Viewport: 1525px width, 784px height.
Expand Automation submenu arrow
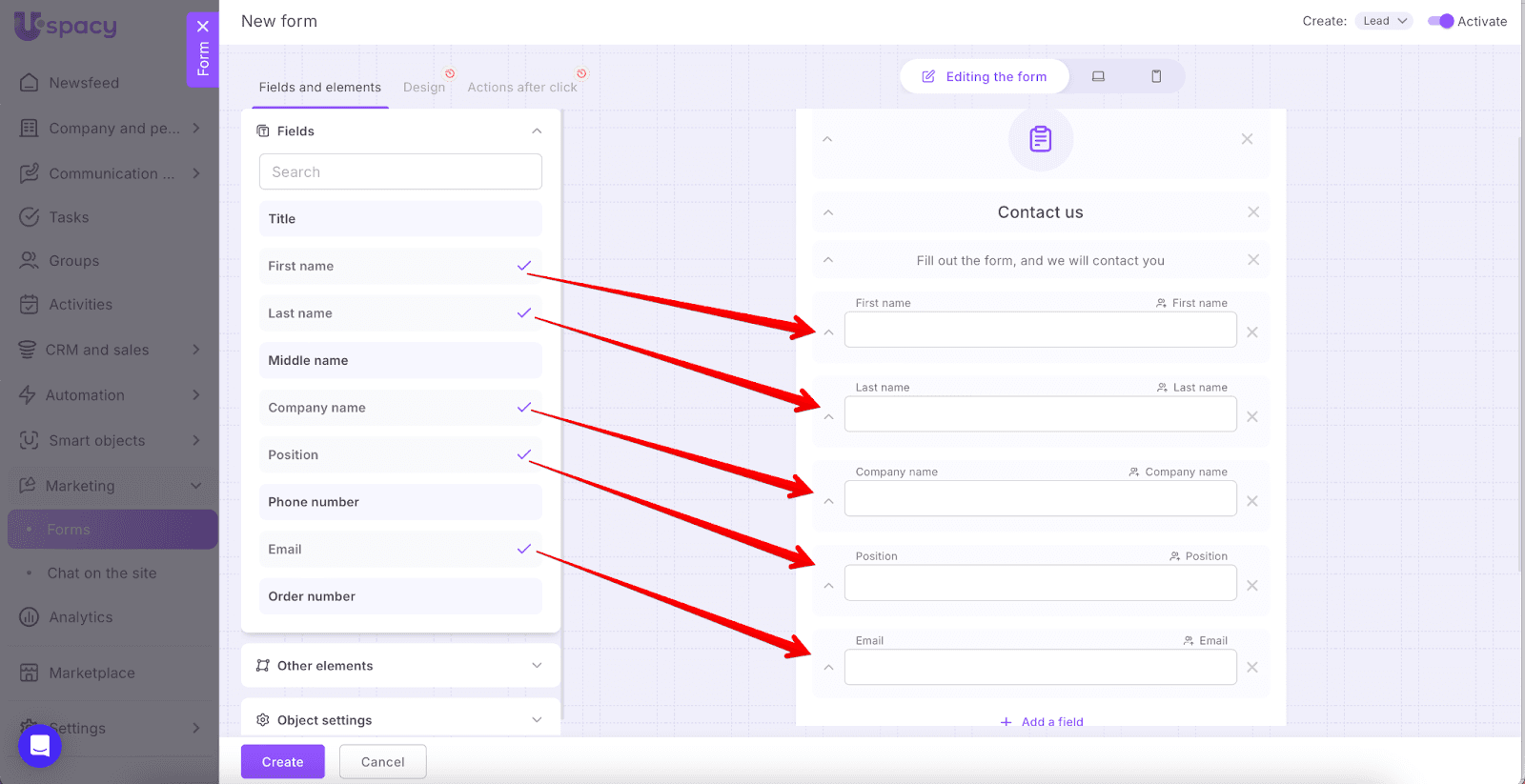pos(196,395)
